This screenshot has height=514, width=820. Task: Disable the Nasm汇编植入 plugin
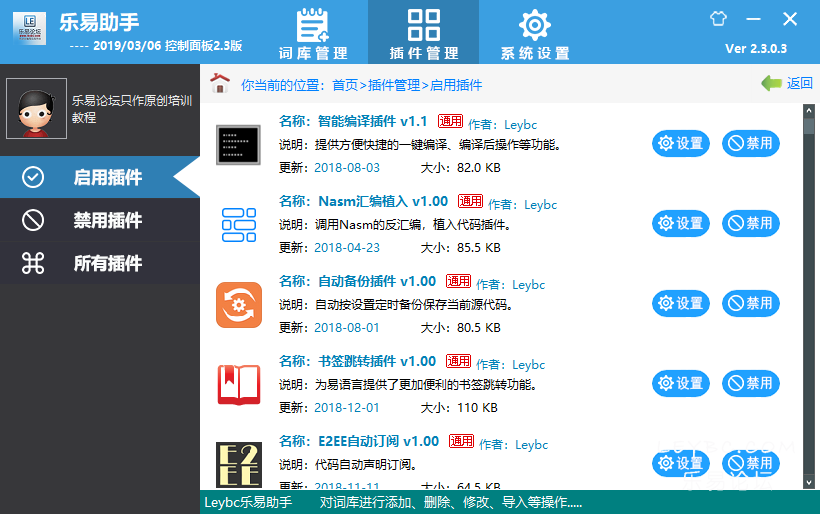point(750,224)
